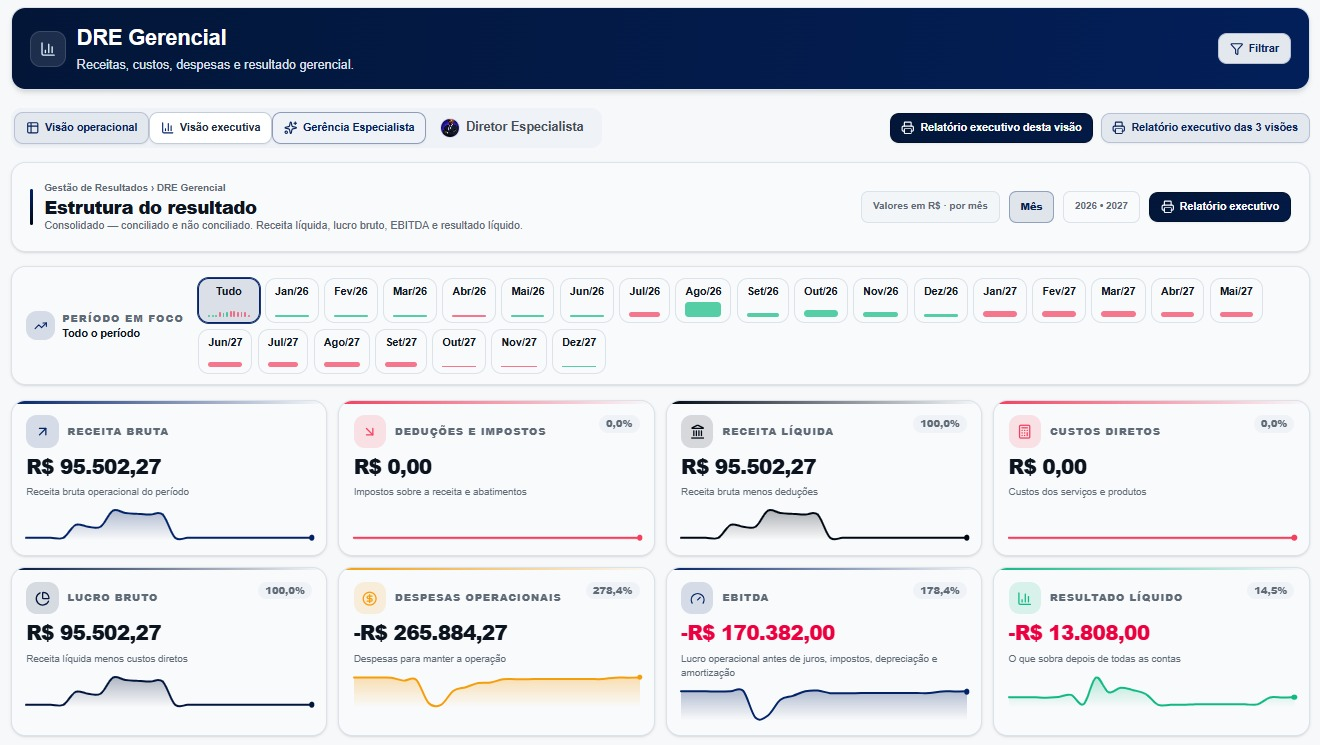Select the Fev/26 period chip
Screen dimensions: 1320x745
coord(351,300)
